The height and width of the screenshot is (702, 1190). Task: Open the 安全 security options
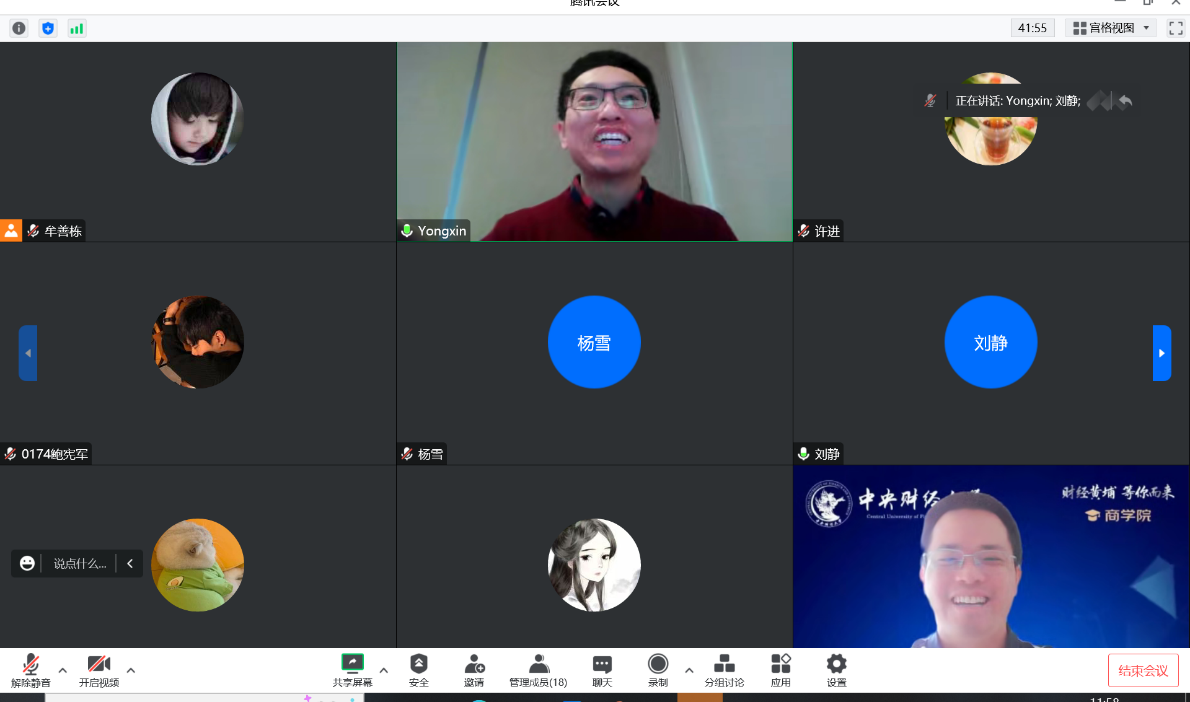click(419, 669)
